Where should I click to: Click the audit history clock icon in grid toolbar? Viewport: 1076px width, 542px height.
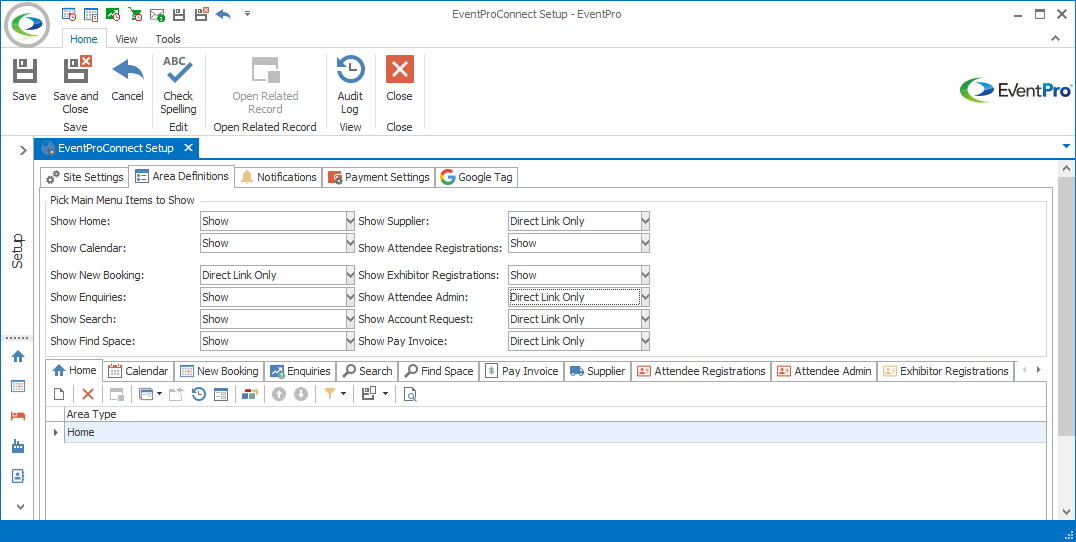[198, 394]
